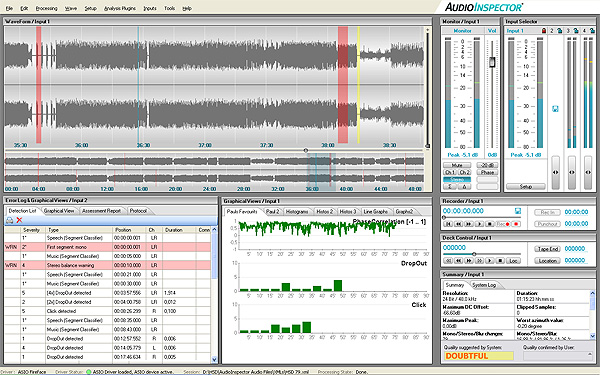Viewport: 600px width, 375px height.
Task: Click the play button in the Recorder transport
Action: [479, 224]
